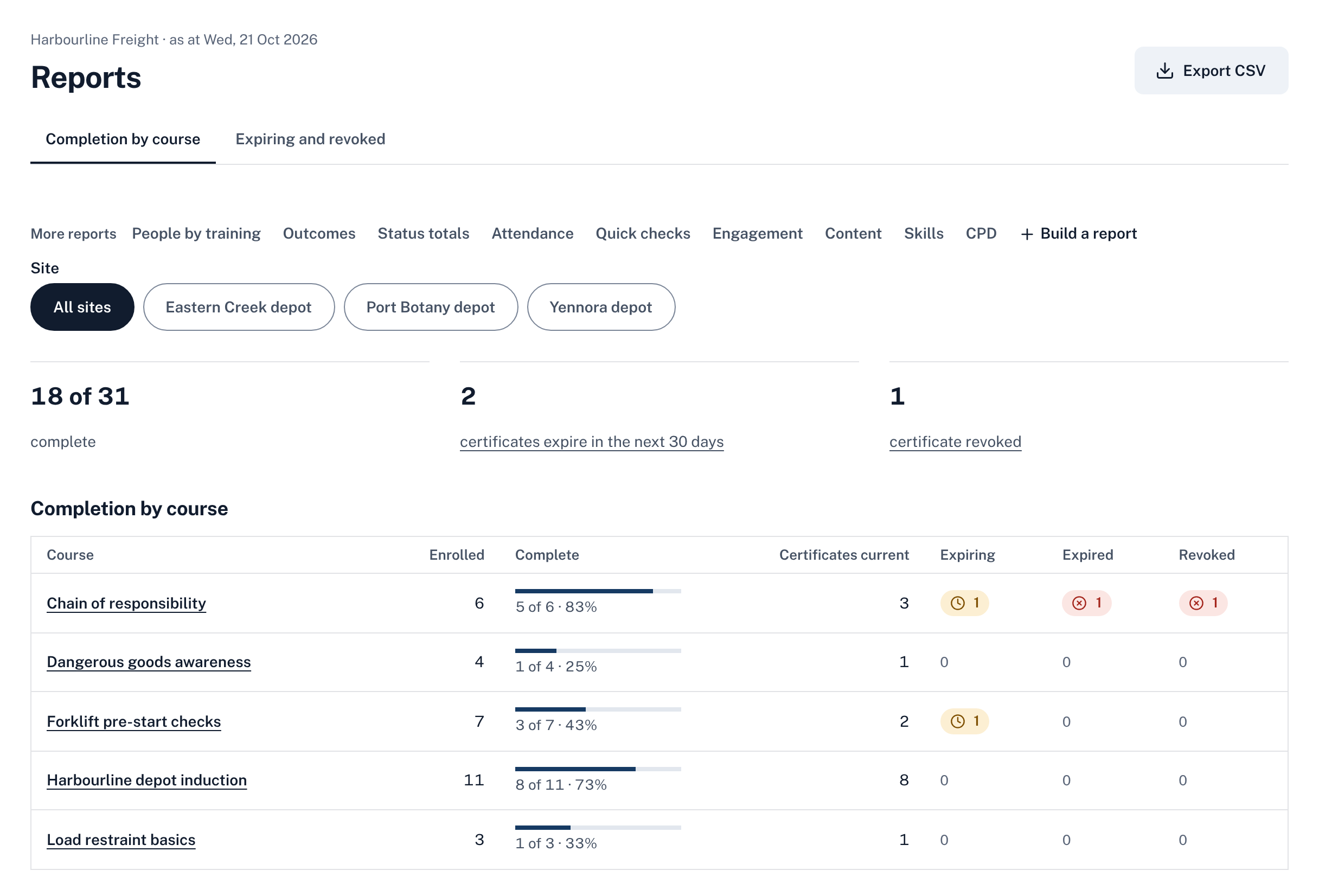Screen dimensions: 1319x896
Task: Filter by Yennora depot
Action: pyautogui.click(x=601, y=307)
